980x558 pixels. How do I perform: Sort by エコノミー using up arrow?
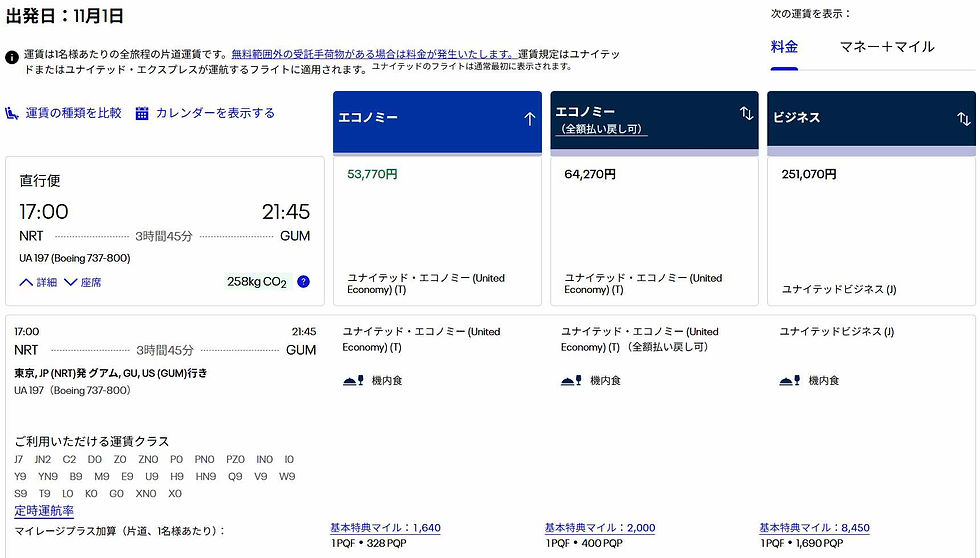pos(529,119)
